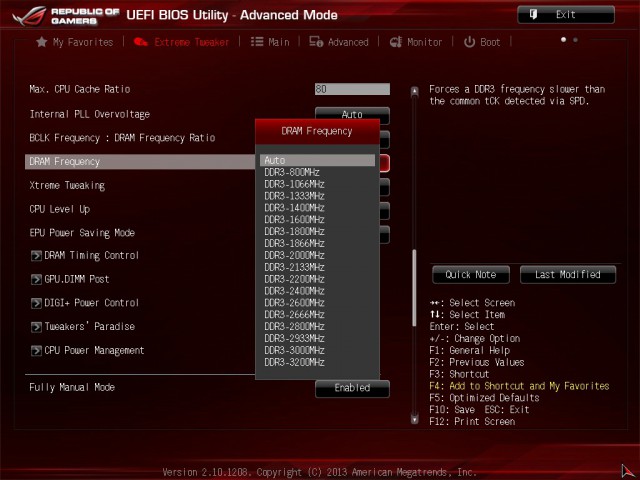Image resolution: width=640 pixels, height=480 pixels.
Task: Click scrollbar down arrow
Action: [x=415, y=419]
